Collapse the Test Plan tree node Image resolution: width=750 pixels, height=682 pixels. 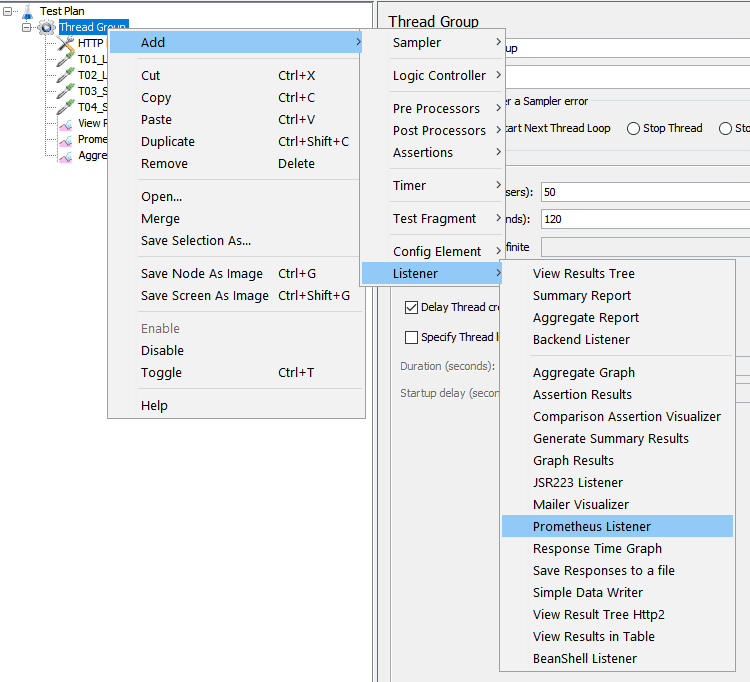pos(9,11)
